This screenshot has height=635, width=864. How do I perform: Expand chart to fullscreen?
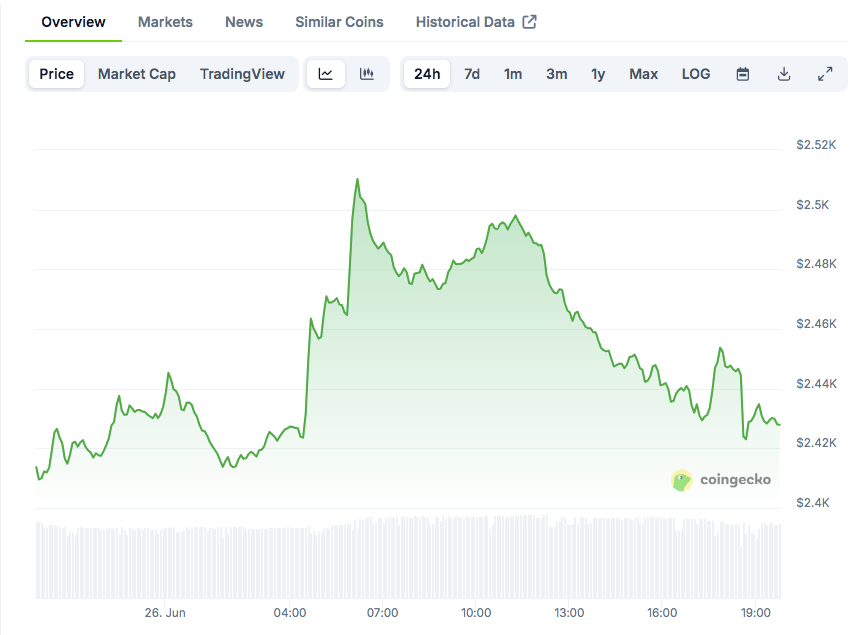(825, 74)
